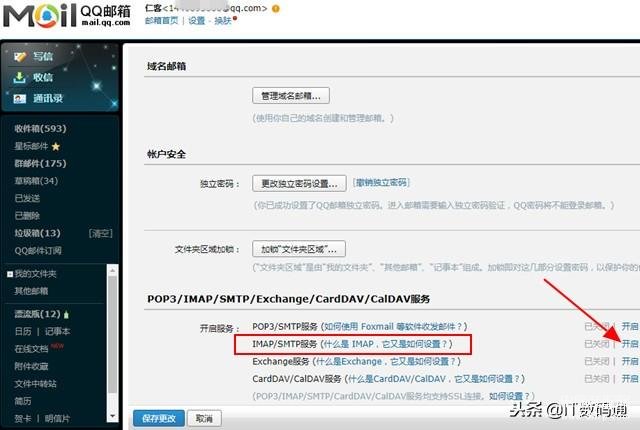Viewport: 640px width, 430px height.
Task: Open 邮箱首页 link in header
Action: click(x=162, y=20)
